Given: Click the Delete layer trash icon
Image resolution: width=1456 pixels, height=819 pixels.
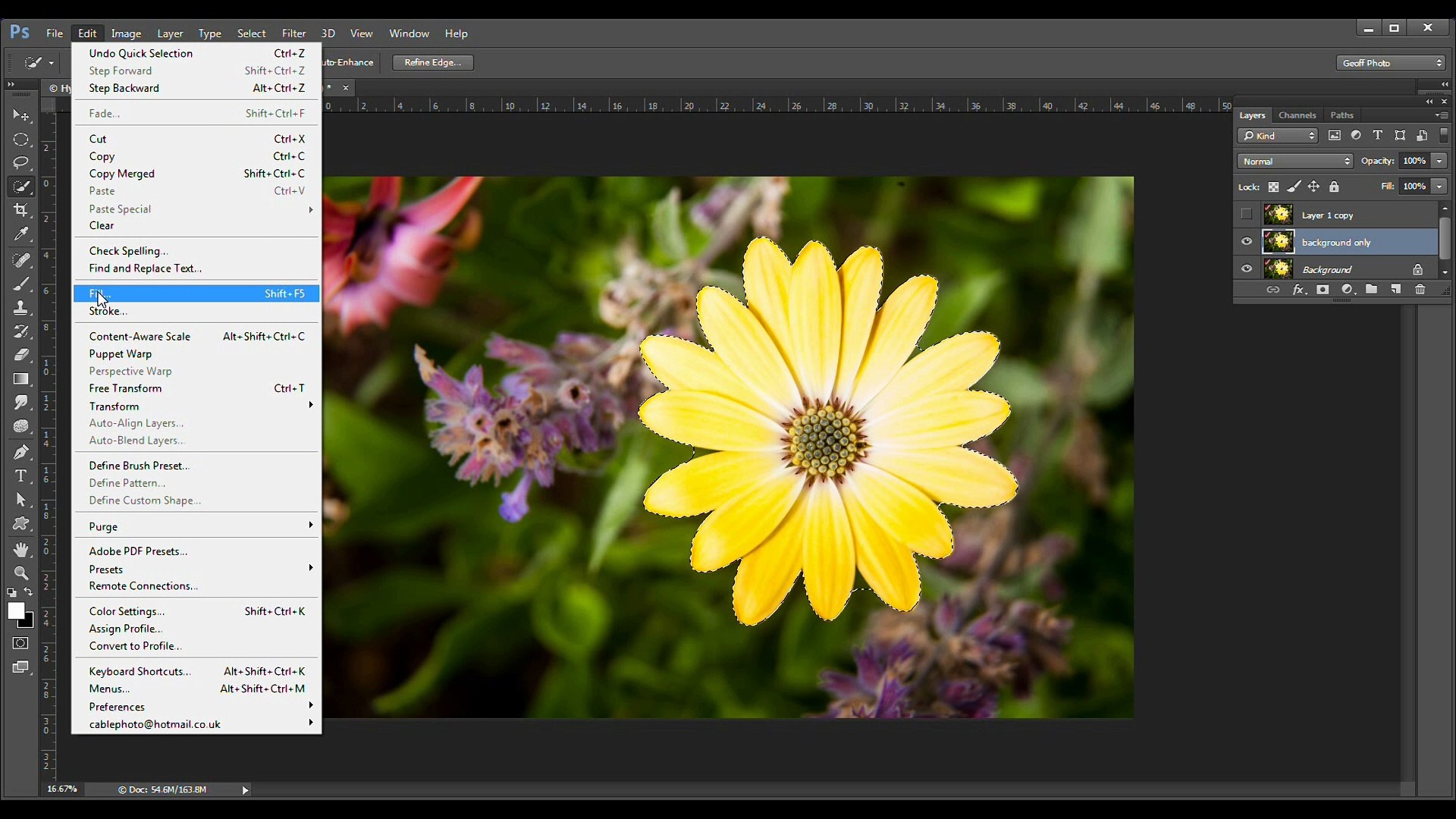Looking at the screenshot, I should (1420, 290).
